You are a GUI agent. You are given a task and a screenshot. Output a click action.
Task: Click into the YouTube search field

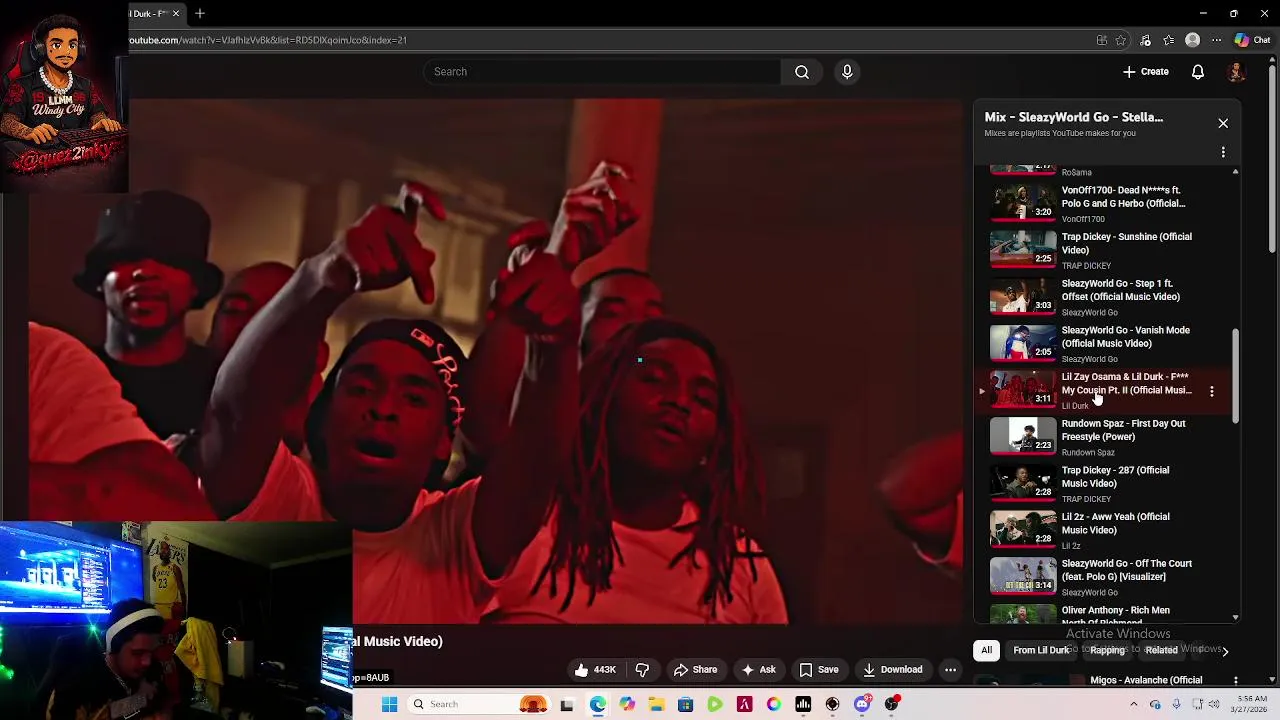click(604, 72)
